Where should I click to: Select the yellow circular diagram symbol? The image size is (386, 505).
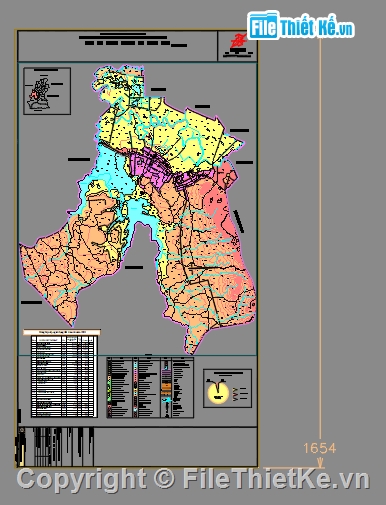(x=217, y=392)
